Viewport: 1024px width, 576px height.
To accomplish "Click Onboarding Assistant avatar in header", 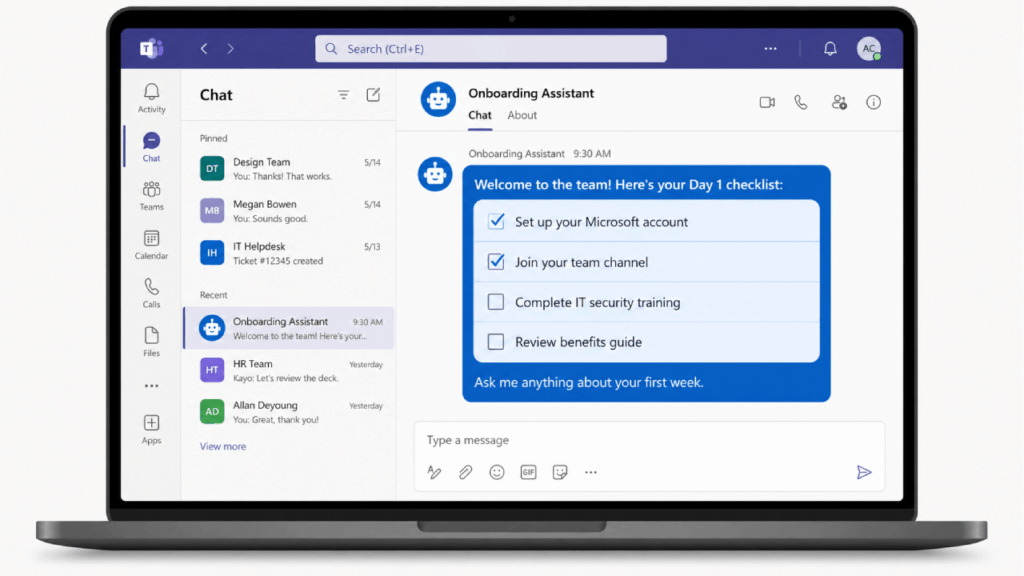I will 438,100.
